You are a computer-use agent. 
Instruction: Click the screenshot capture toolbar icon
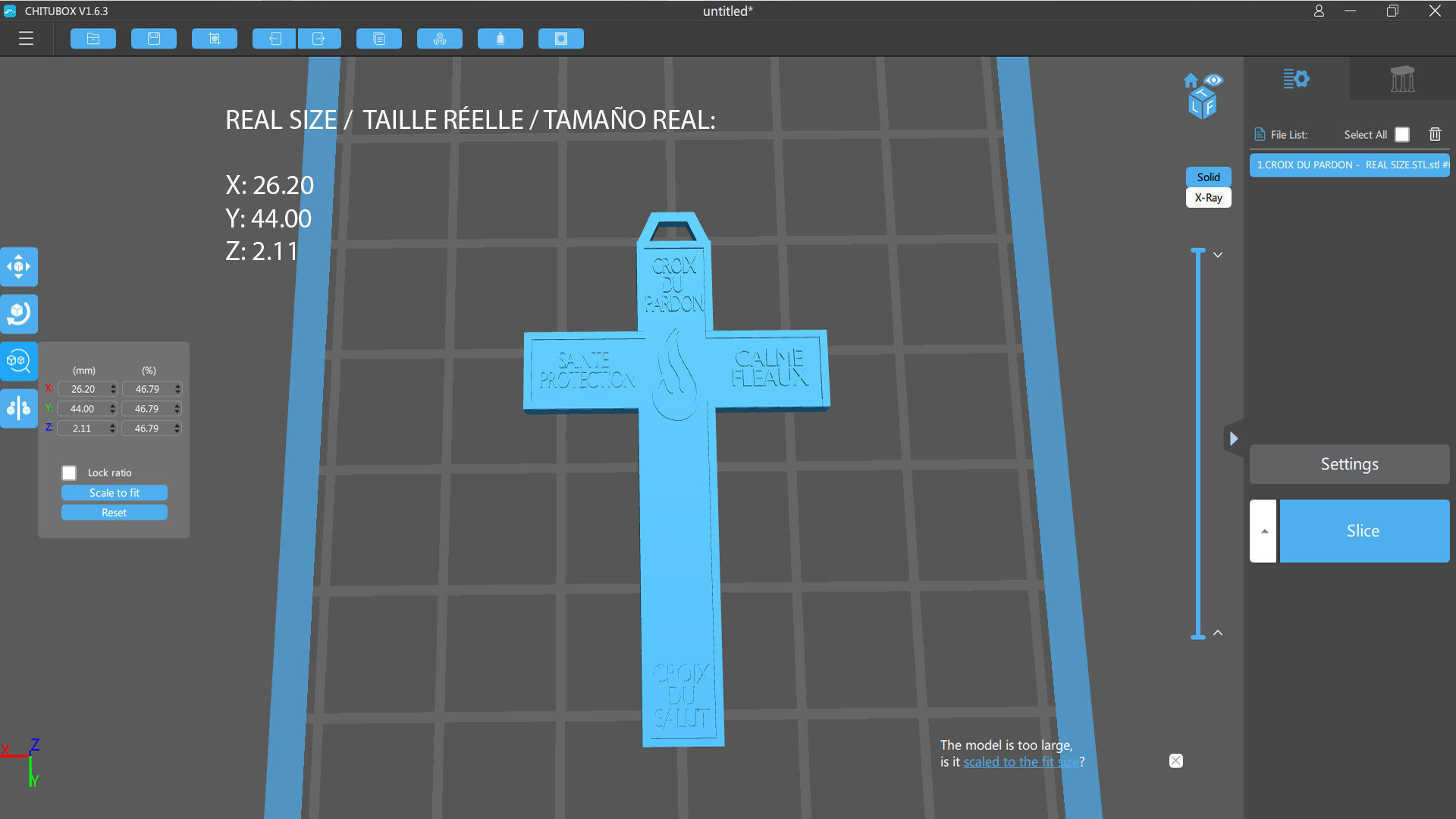[215, 39]
